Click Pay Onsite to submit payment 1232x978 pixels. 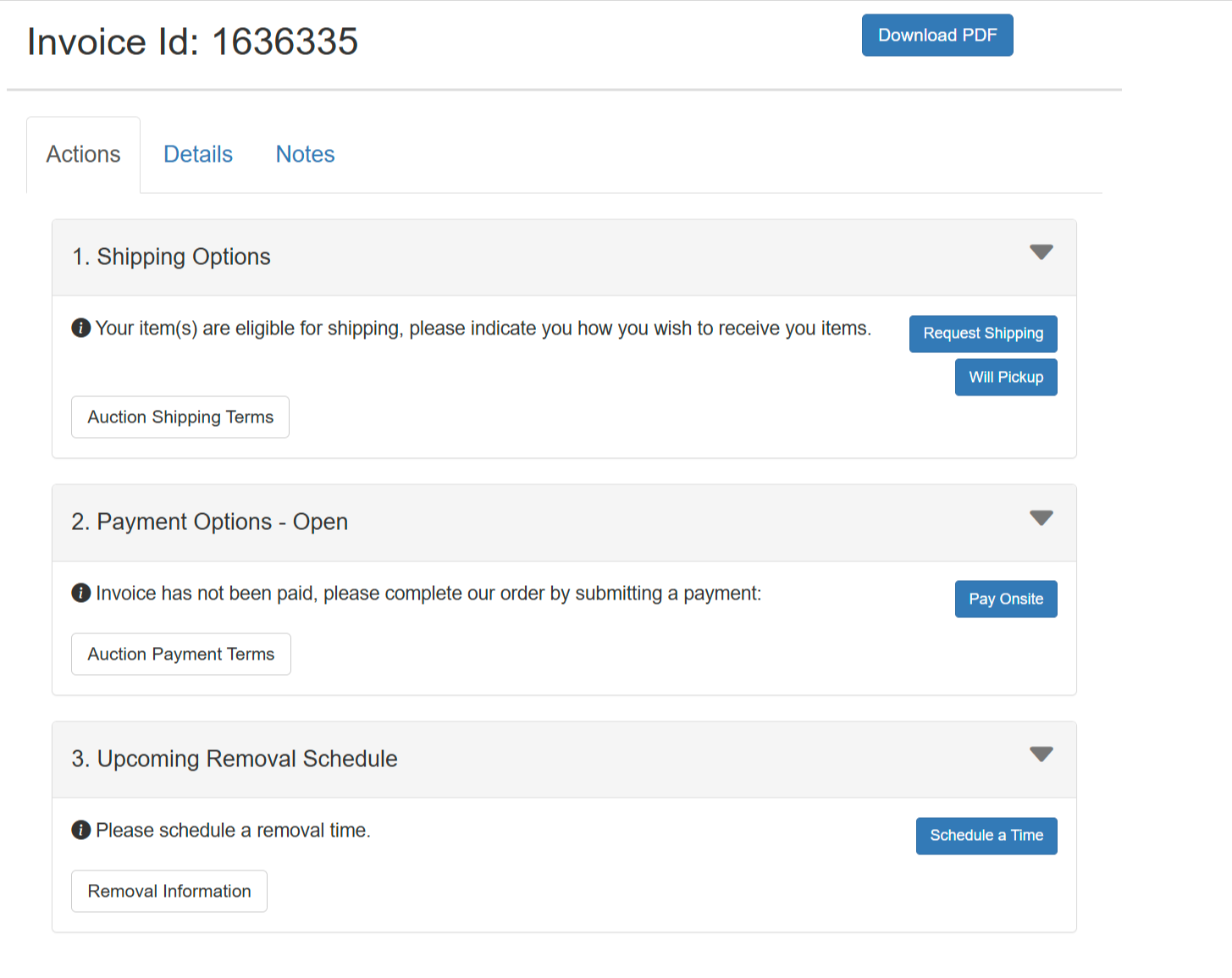[1006, 599]
